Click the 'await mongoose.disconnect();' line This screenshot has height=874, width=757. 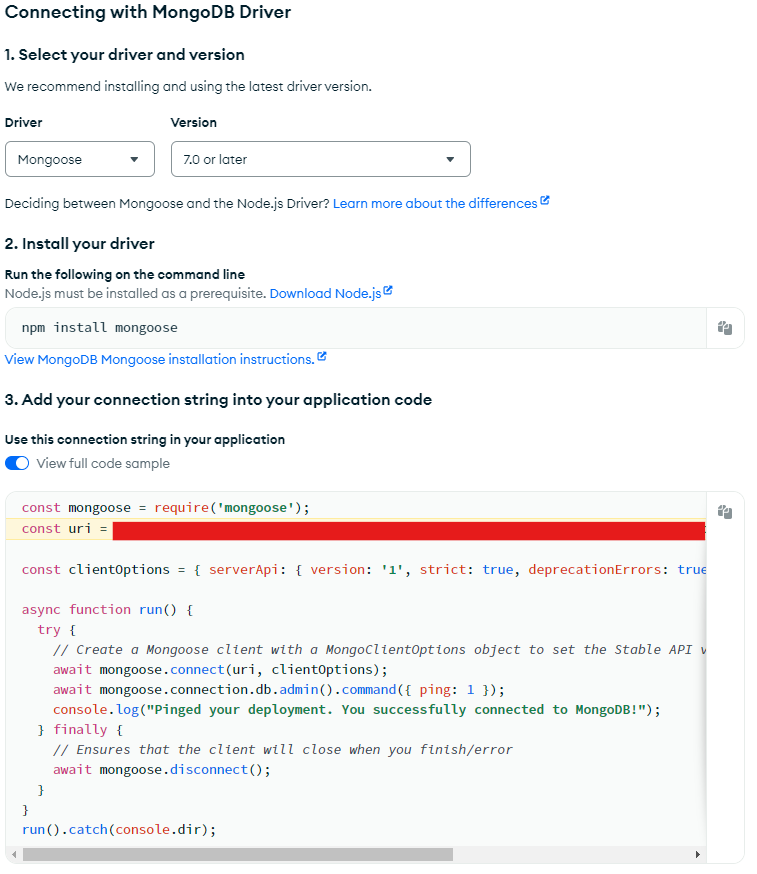pos(162,770)
